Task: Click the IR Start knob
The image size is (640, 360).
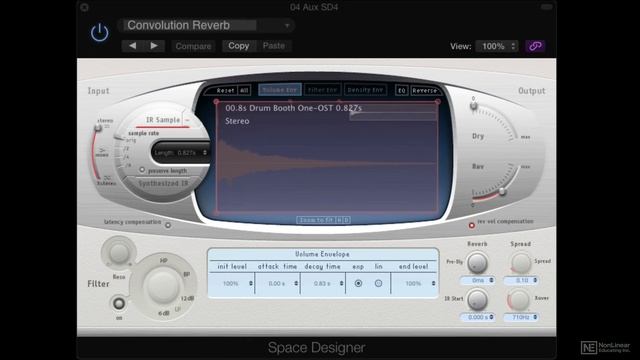Action: (x=477, y=300)
